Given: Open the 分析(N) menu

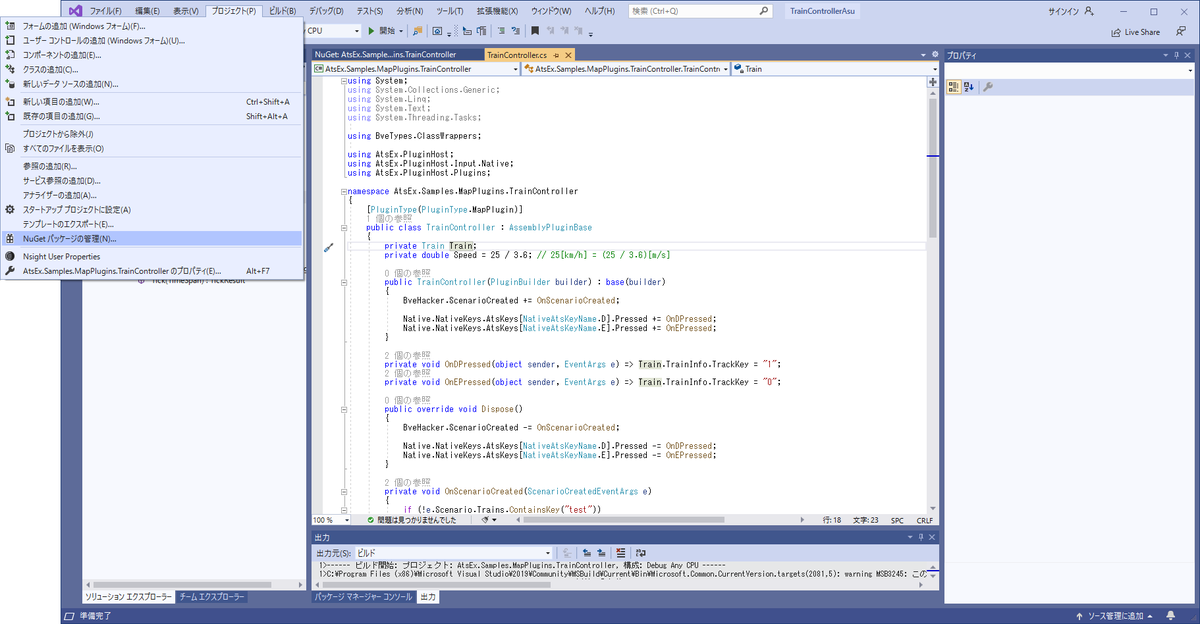Looking at the screenshot, I should 409,10.
